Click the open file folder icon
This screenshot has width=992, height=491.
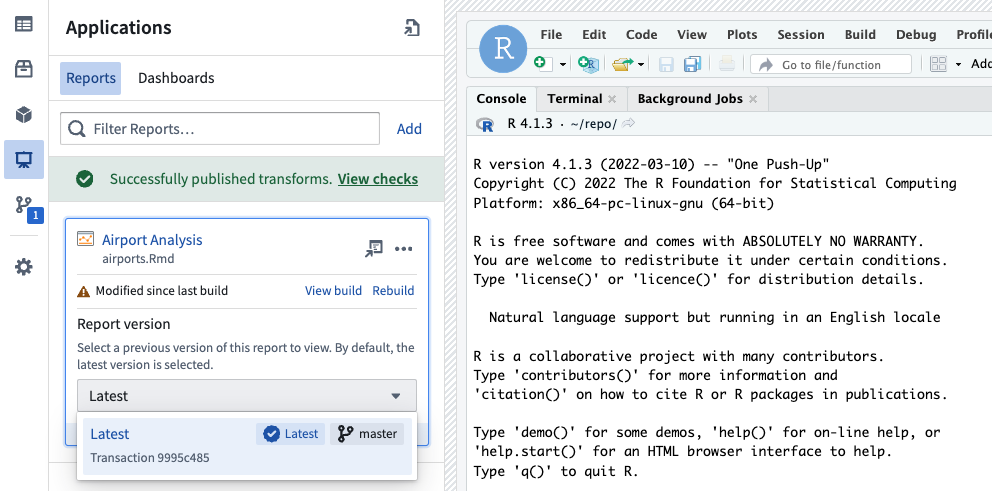[623, 64]
